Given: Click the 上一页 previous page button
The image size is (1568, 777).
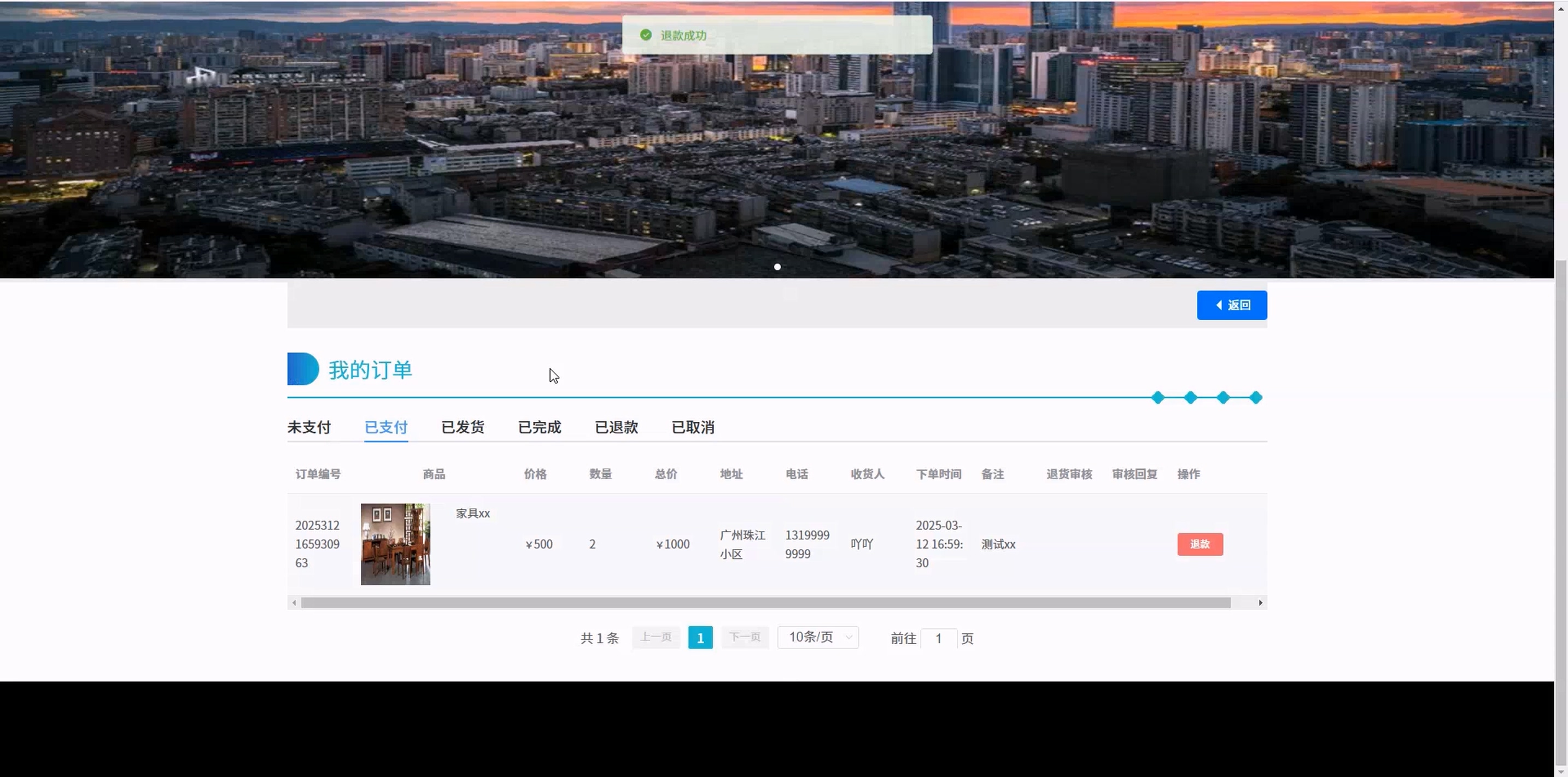Looking at the screenshot, I should [656, 637].
